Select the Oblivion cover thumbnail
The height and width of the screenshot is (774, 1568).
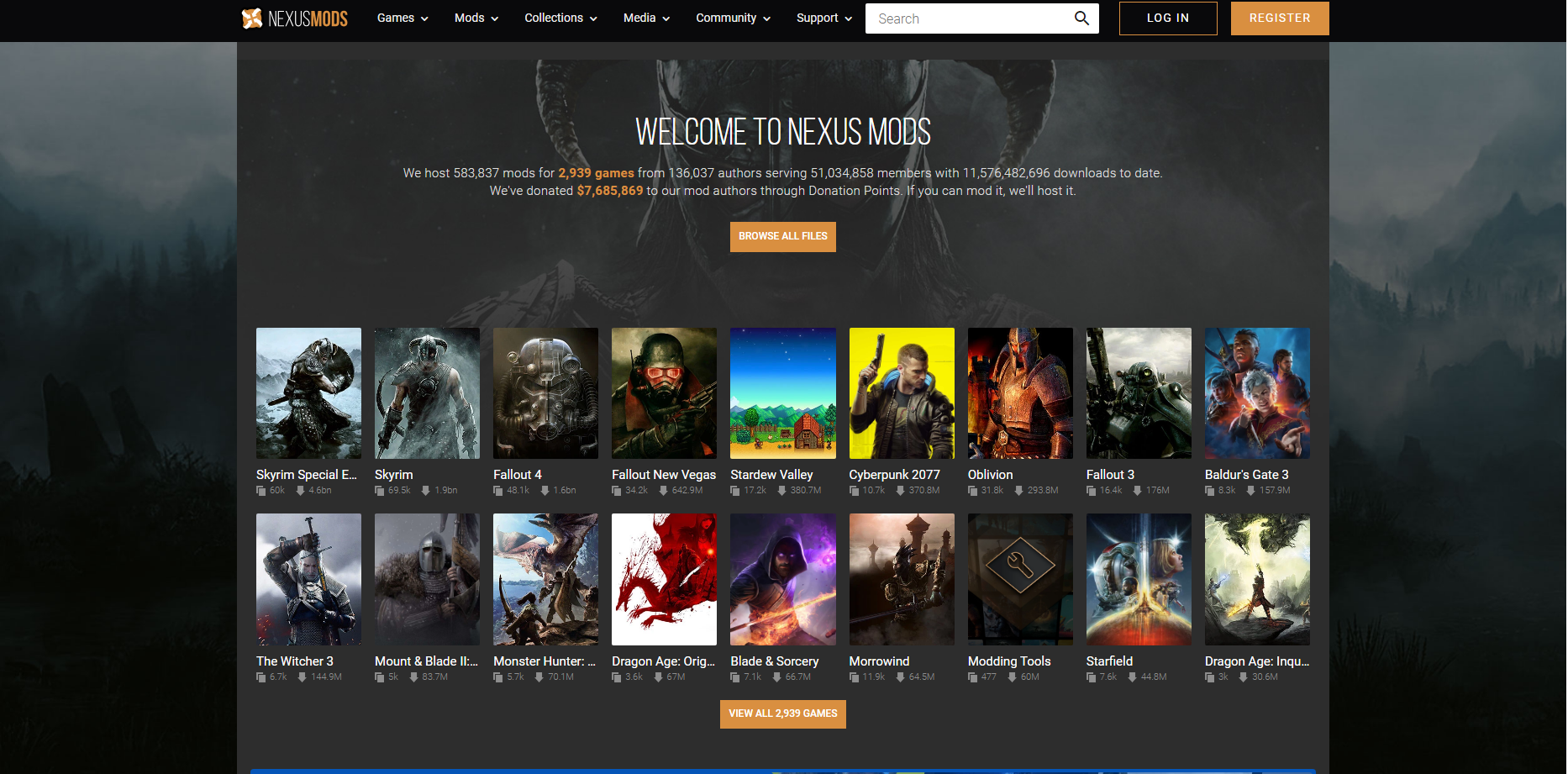point(1020,393)
